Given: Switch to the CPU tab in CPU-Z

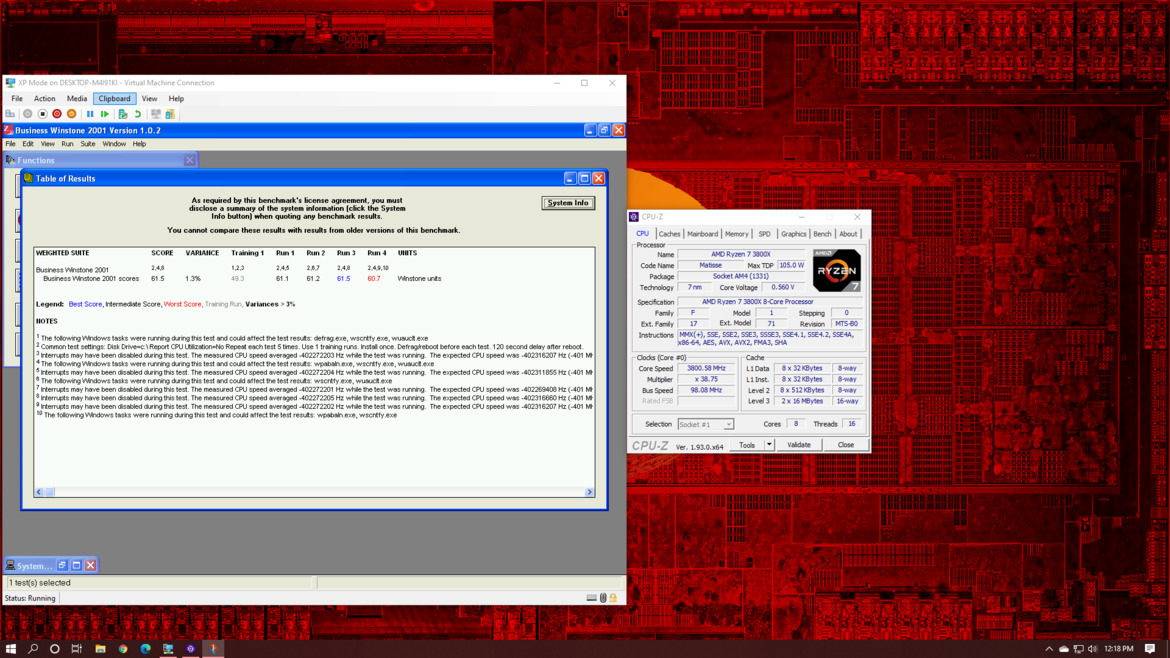Looking at the screenshot, I should [642, 234].
